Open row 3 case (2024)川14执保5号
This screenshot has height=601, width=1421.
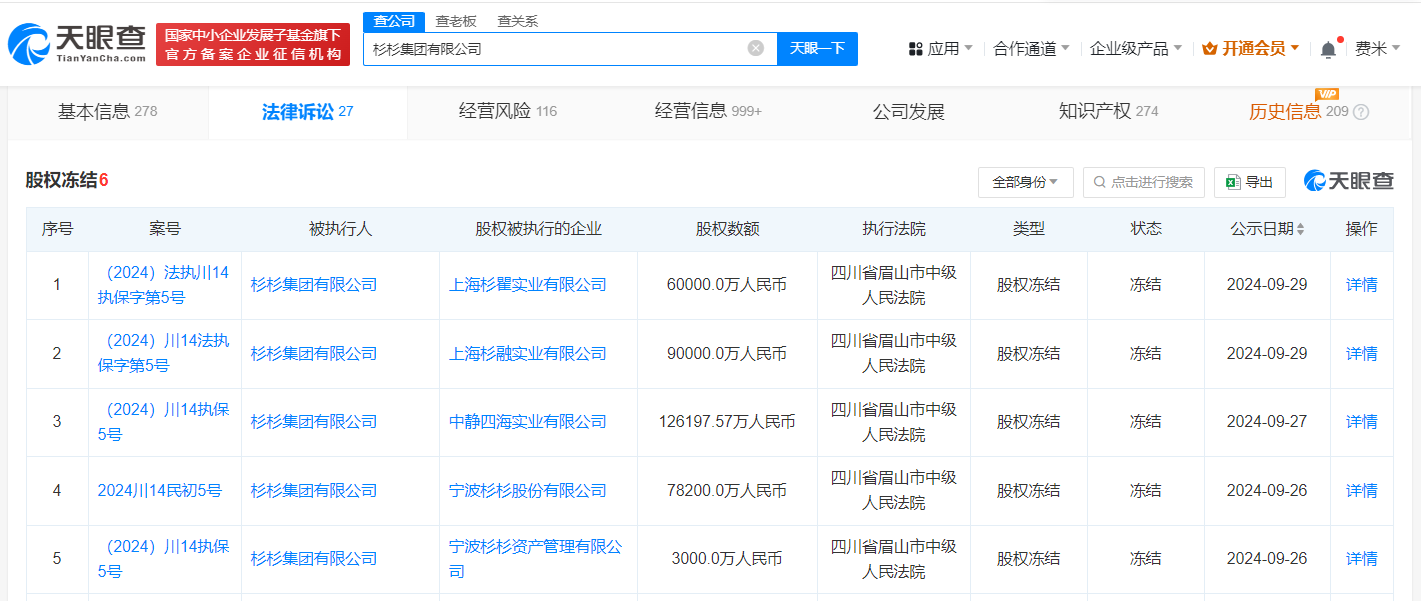click(164, 422)
